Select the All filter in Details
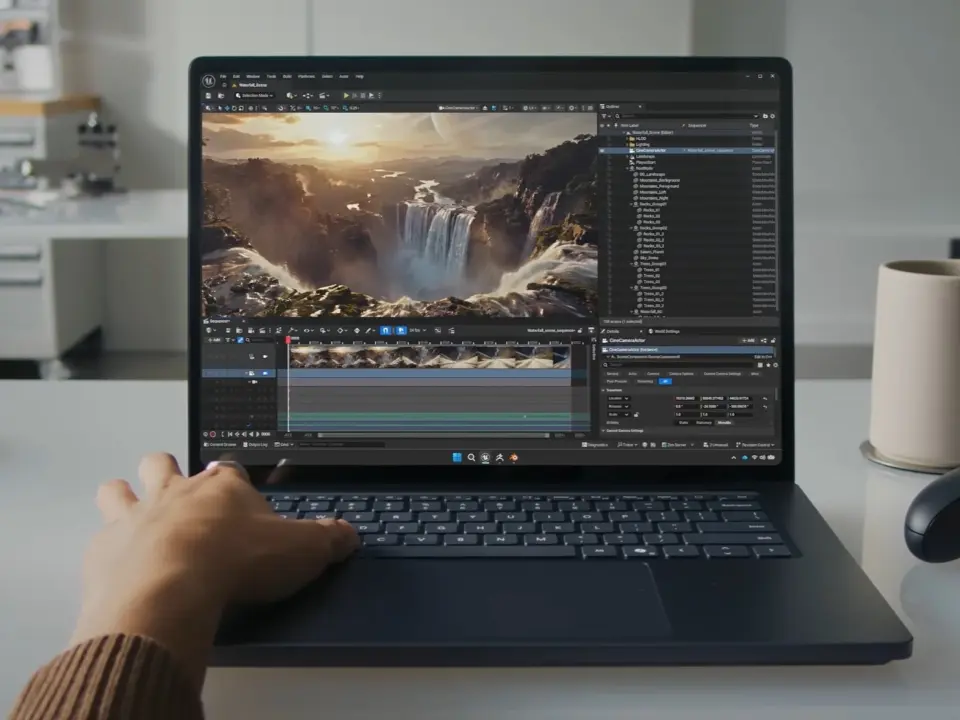 coord(666,381)
